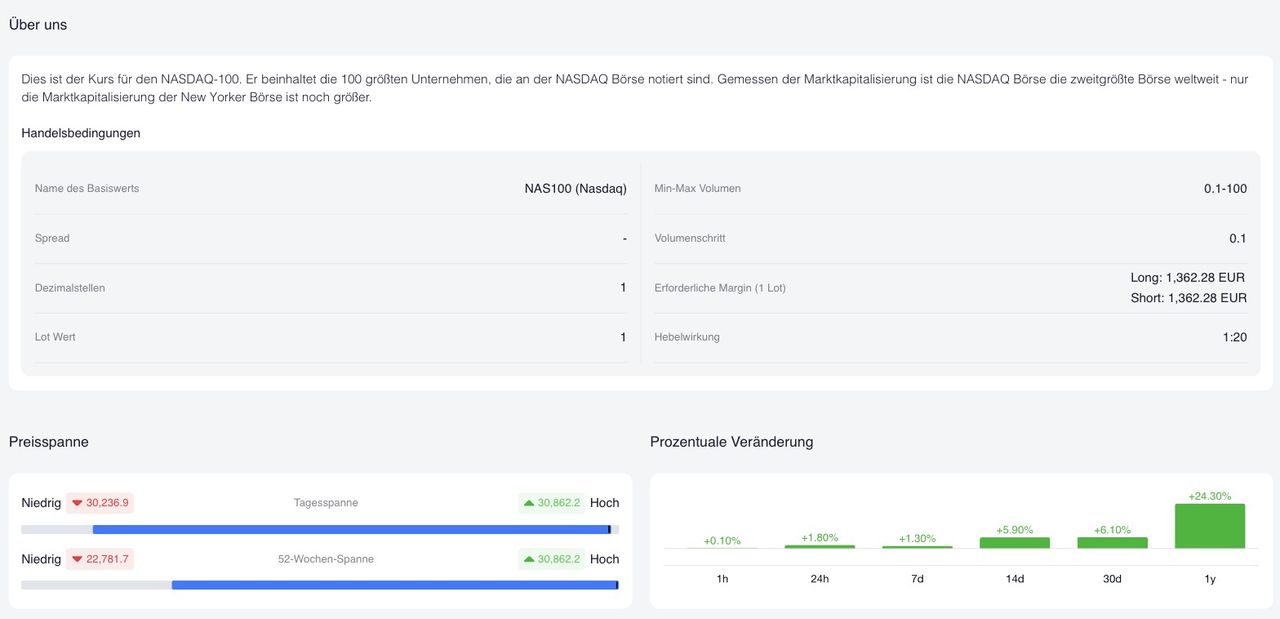This screenshot has width=1280, height=619.
Task: Click the +5.90% value label
Action: point(1015,530)
